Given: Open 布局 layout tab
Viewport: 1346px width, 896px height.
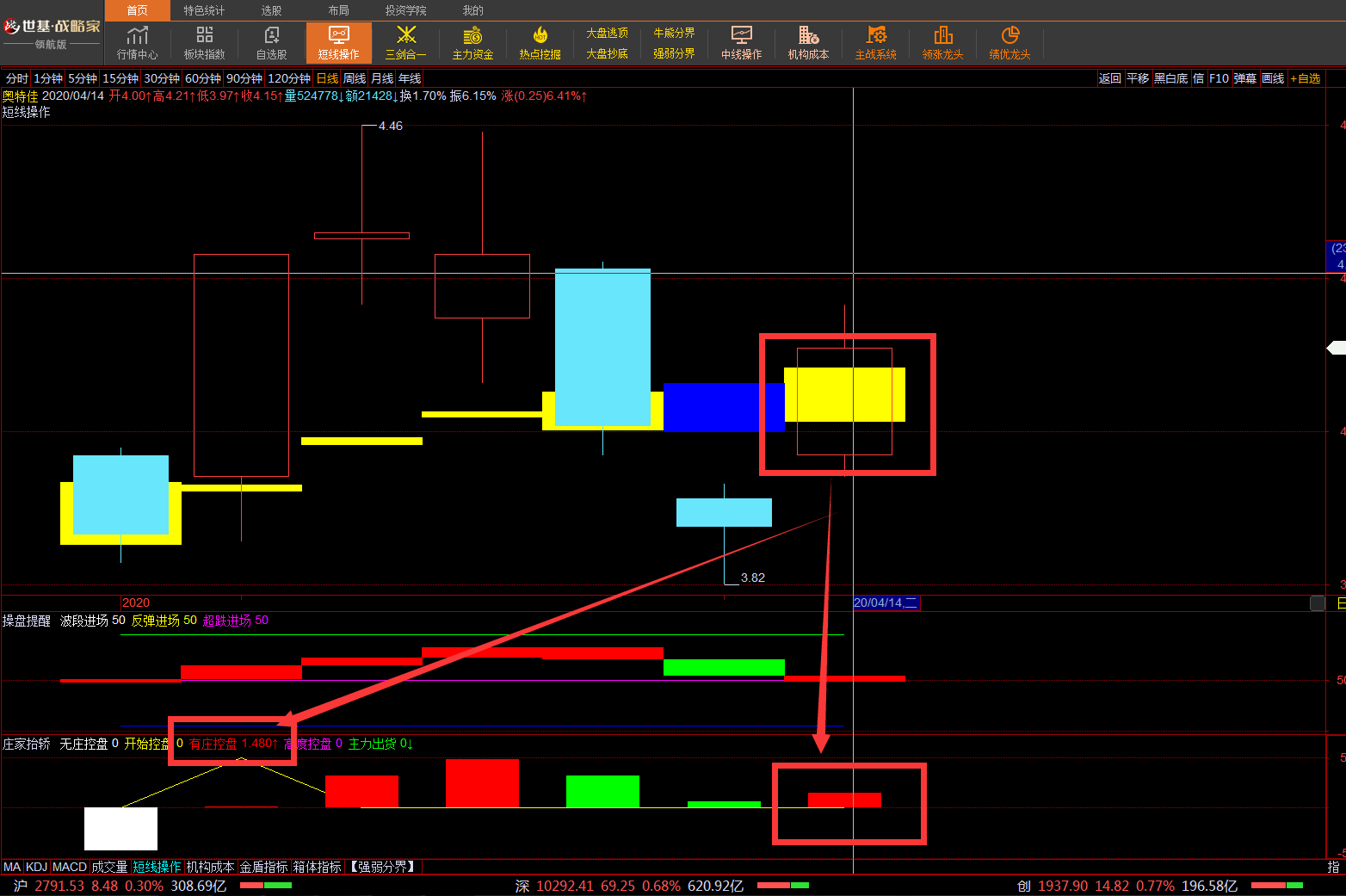Looking at the screenshot, I should (338, 10).
